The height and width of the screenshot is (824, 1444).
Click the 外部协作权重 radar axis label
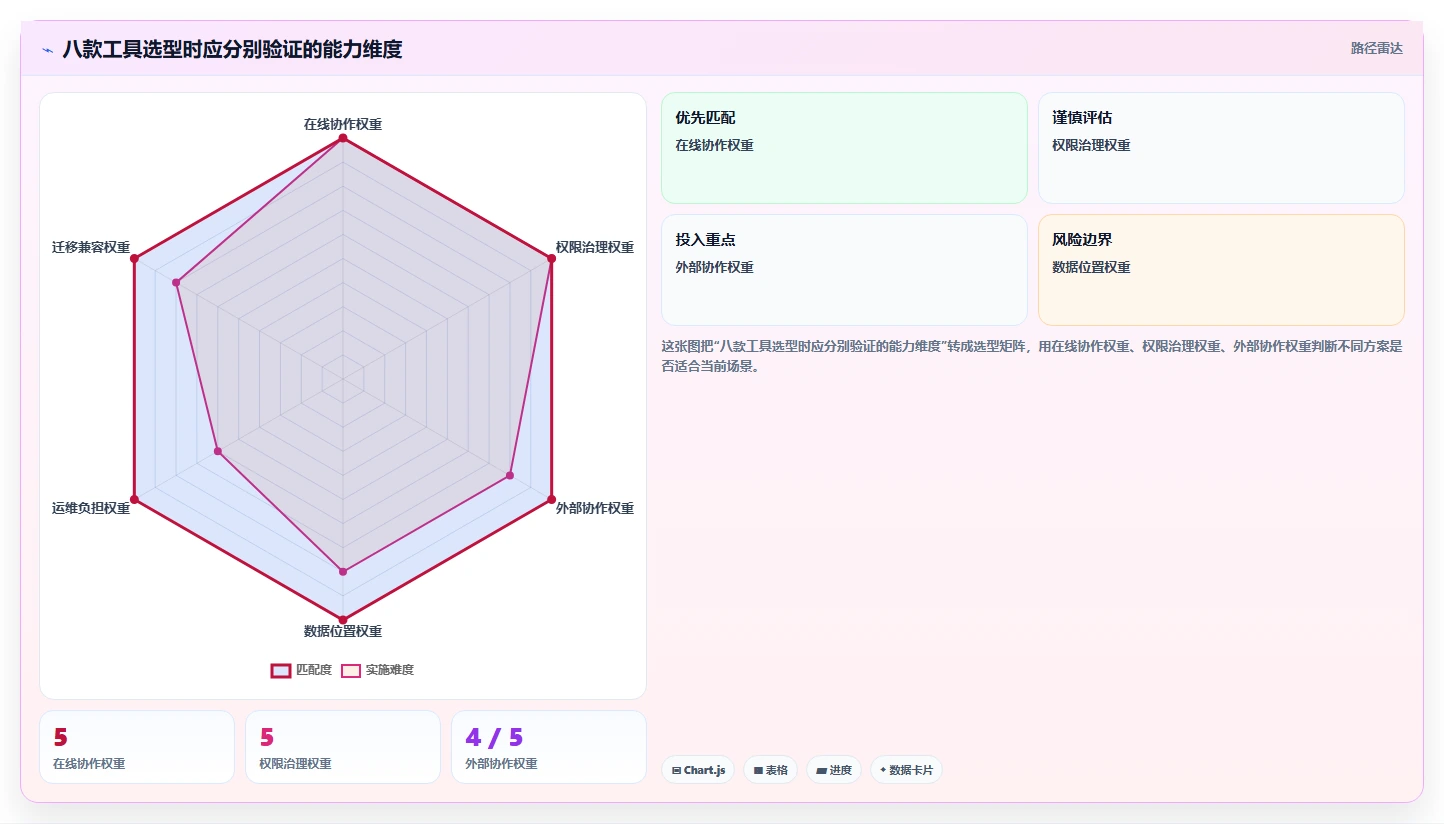(x=595, y=508)
